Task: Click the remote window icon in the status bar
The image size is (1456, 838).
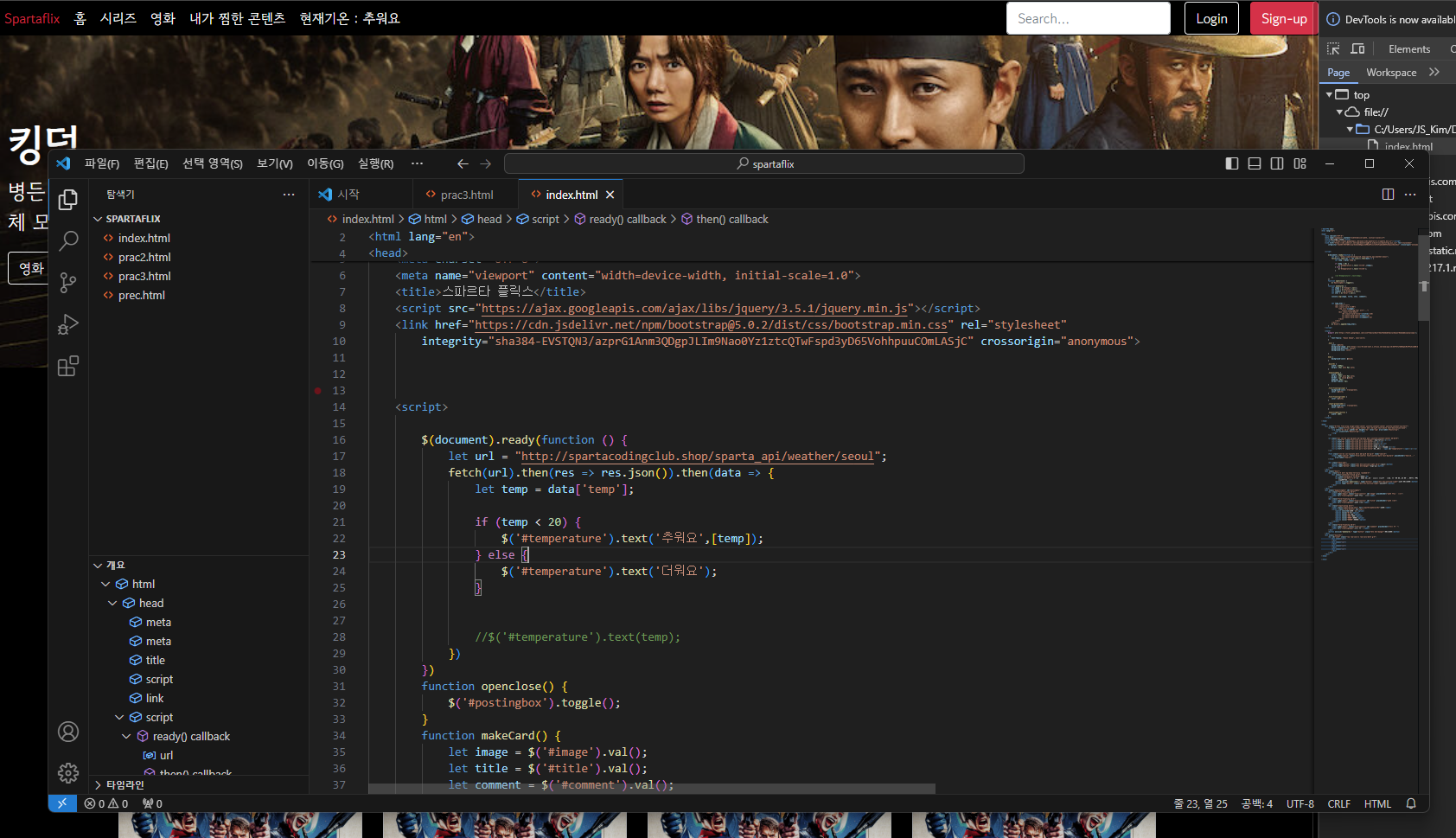Action: point(62,803)
